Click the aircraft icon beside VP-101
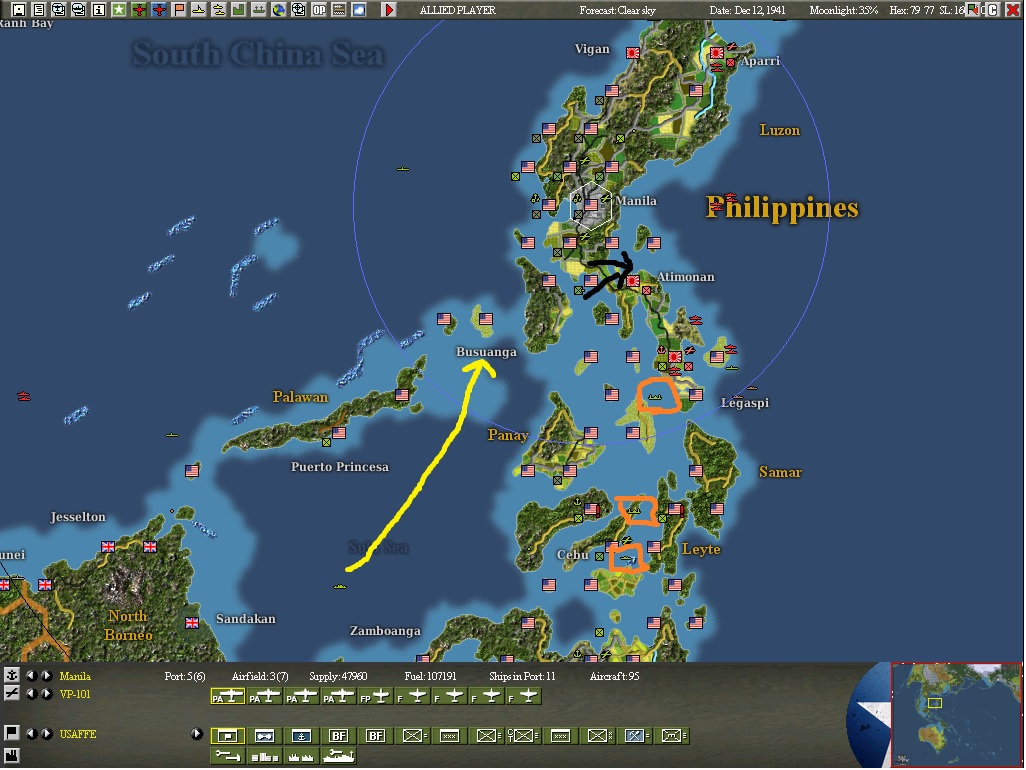 coord(12,693)
